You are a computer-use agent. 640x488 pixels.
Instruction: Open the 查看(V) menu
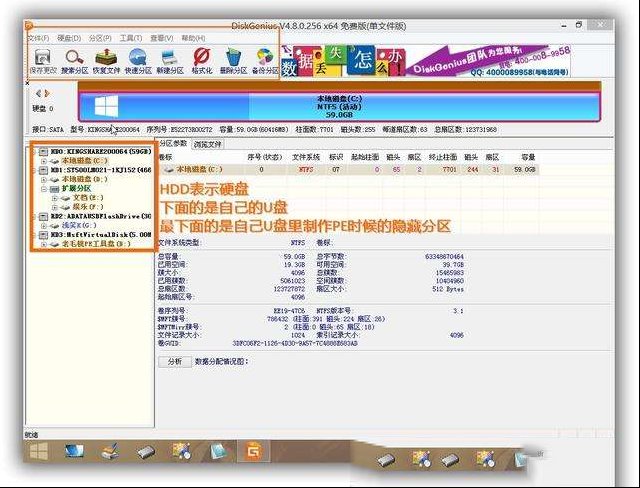[162, 38]
